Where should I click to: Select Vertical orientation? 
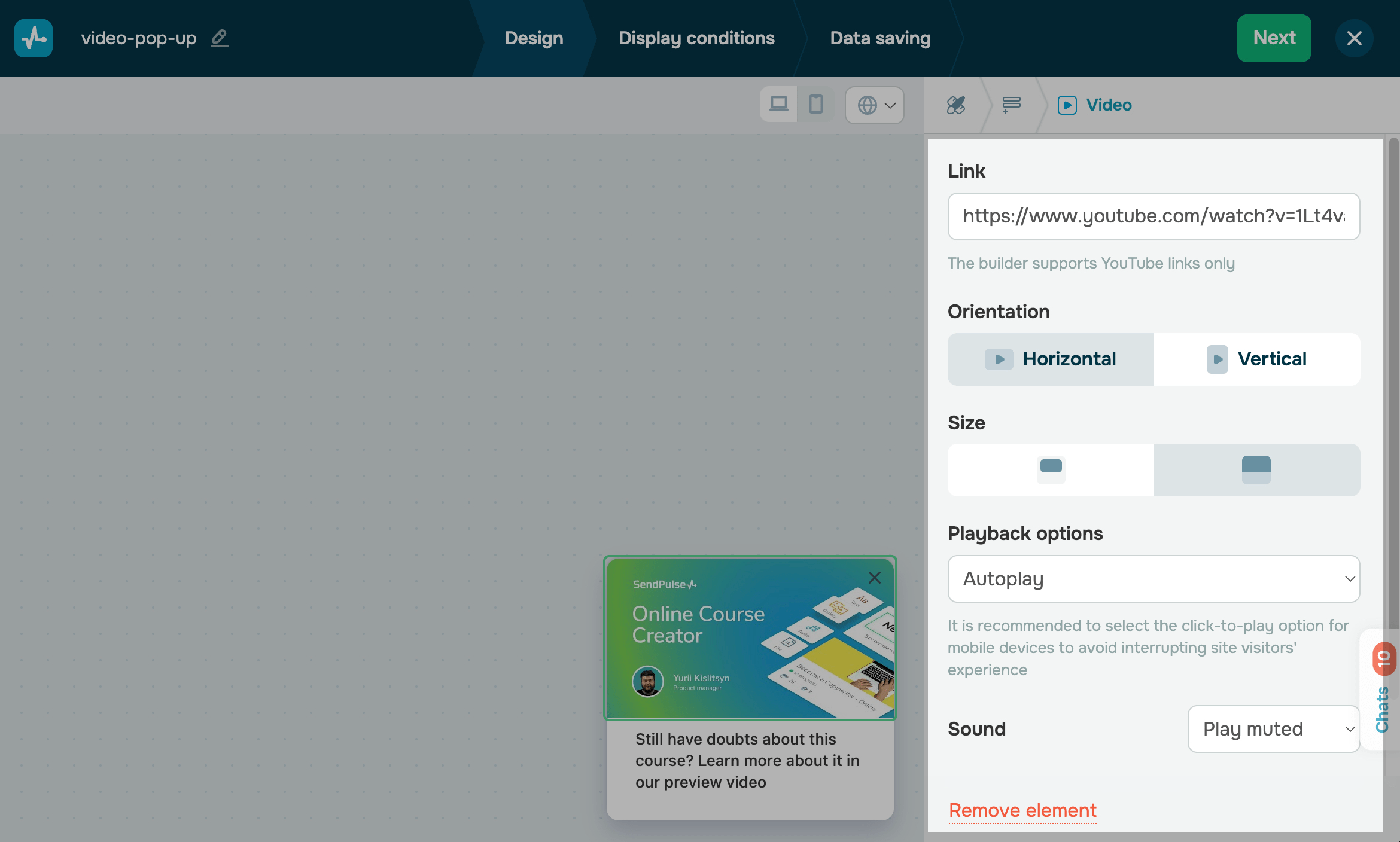[x=1257, y=359]
